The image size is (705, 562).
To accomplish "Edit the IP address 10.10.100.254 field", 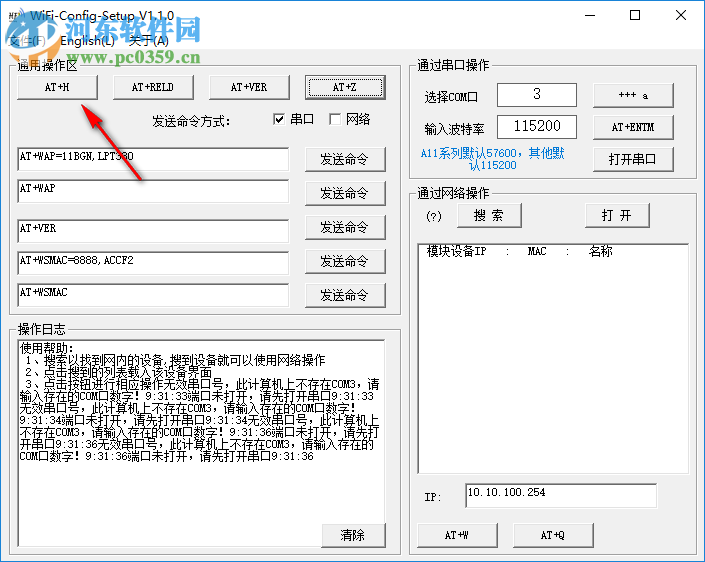I will (x=561, y=495).
